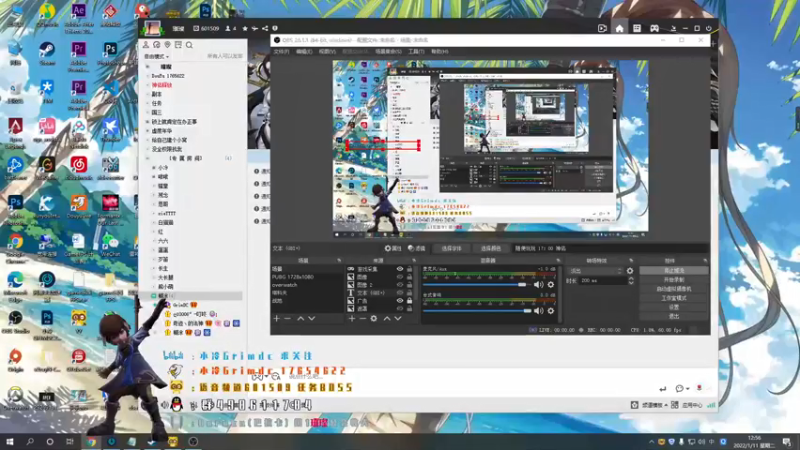Show hidden system tray icons chevron
Image resolution: width=800 pixels, height=450 pixels.
(652, 442)
